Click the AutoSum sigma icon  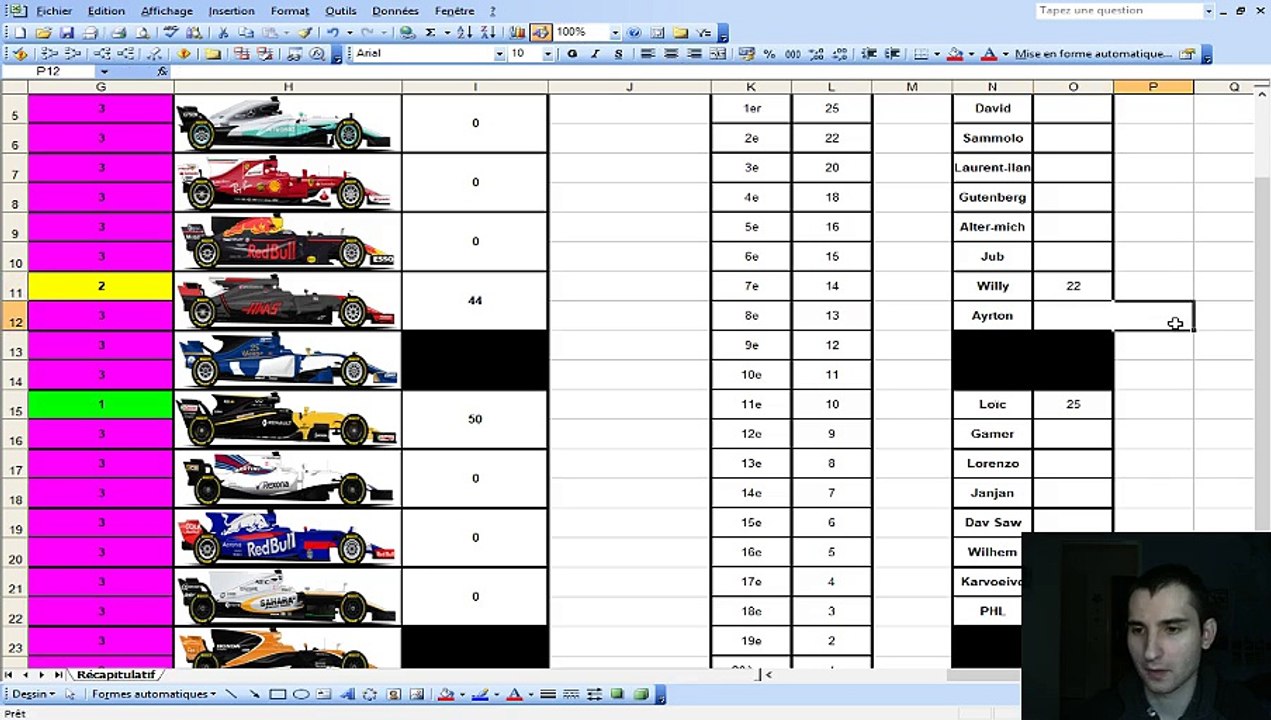(x=430, y=32)
